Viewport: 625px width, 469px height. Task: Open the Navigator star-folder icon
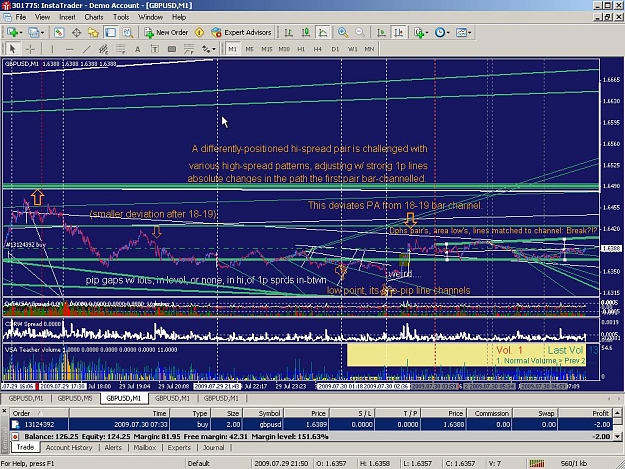(93, 32)
